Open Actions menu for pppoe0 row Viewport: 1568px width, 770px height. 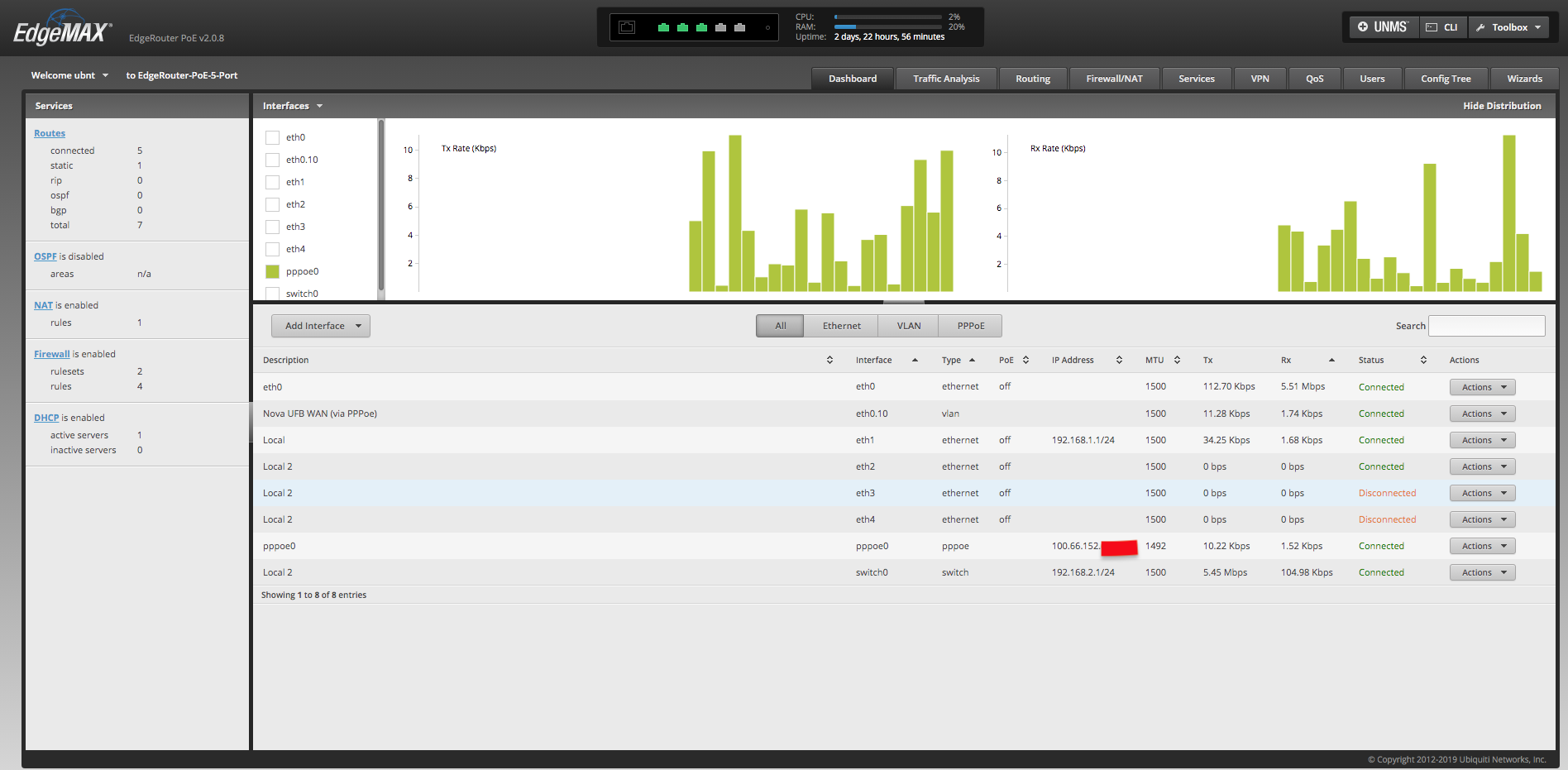1482,546
